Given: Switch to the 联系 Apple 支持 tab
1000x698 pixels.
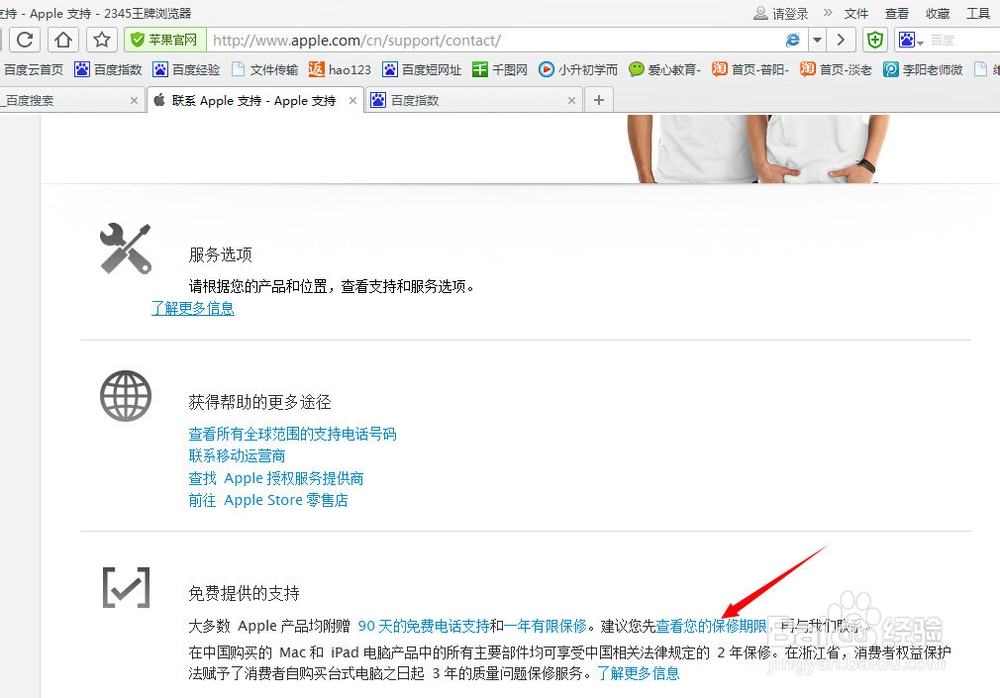Looking at the screenshot, I should pyautogui.click(x=255, y=100).
